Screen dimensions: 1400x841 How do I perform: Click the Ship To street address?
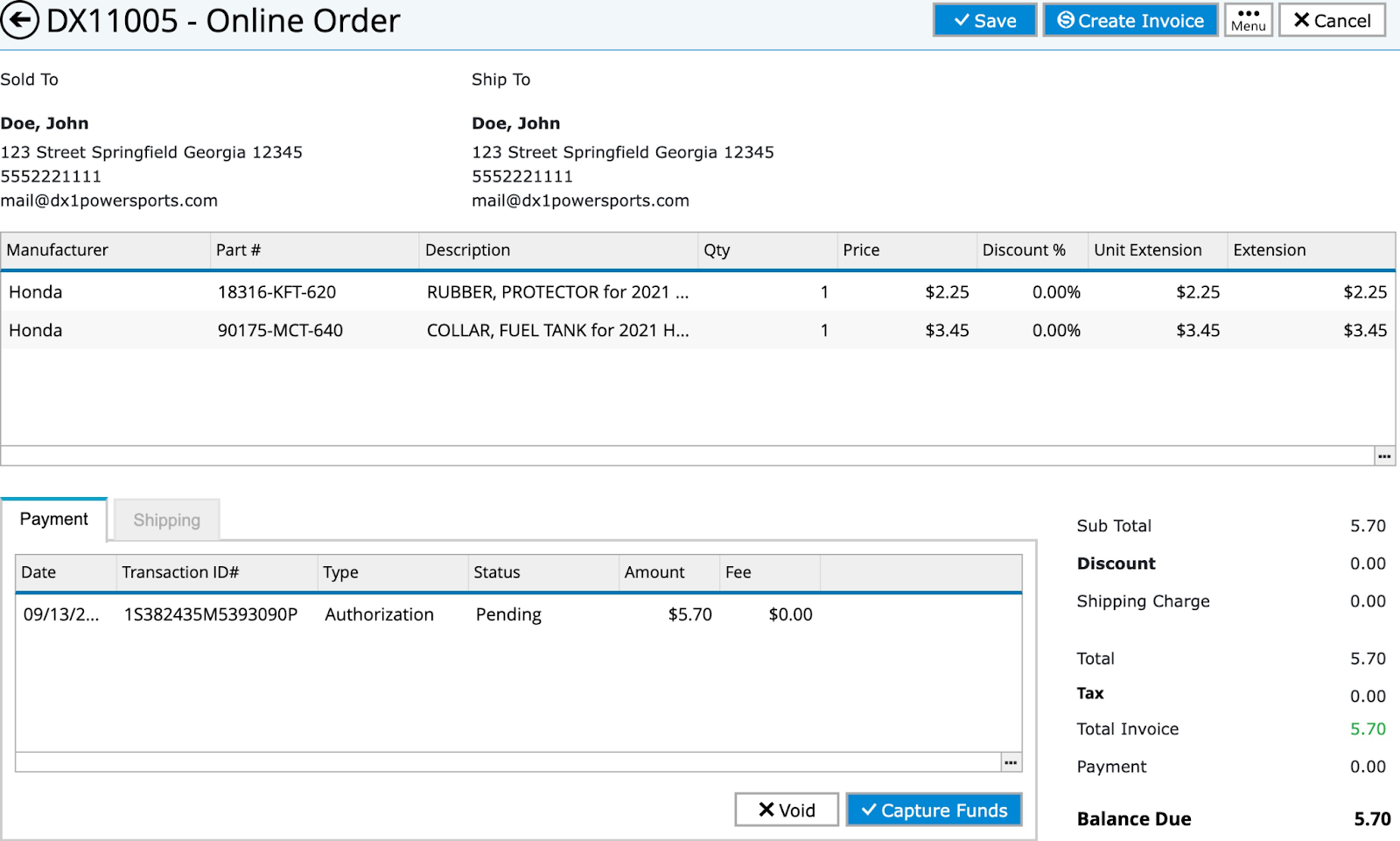[623, 152]
